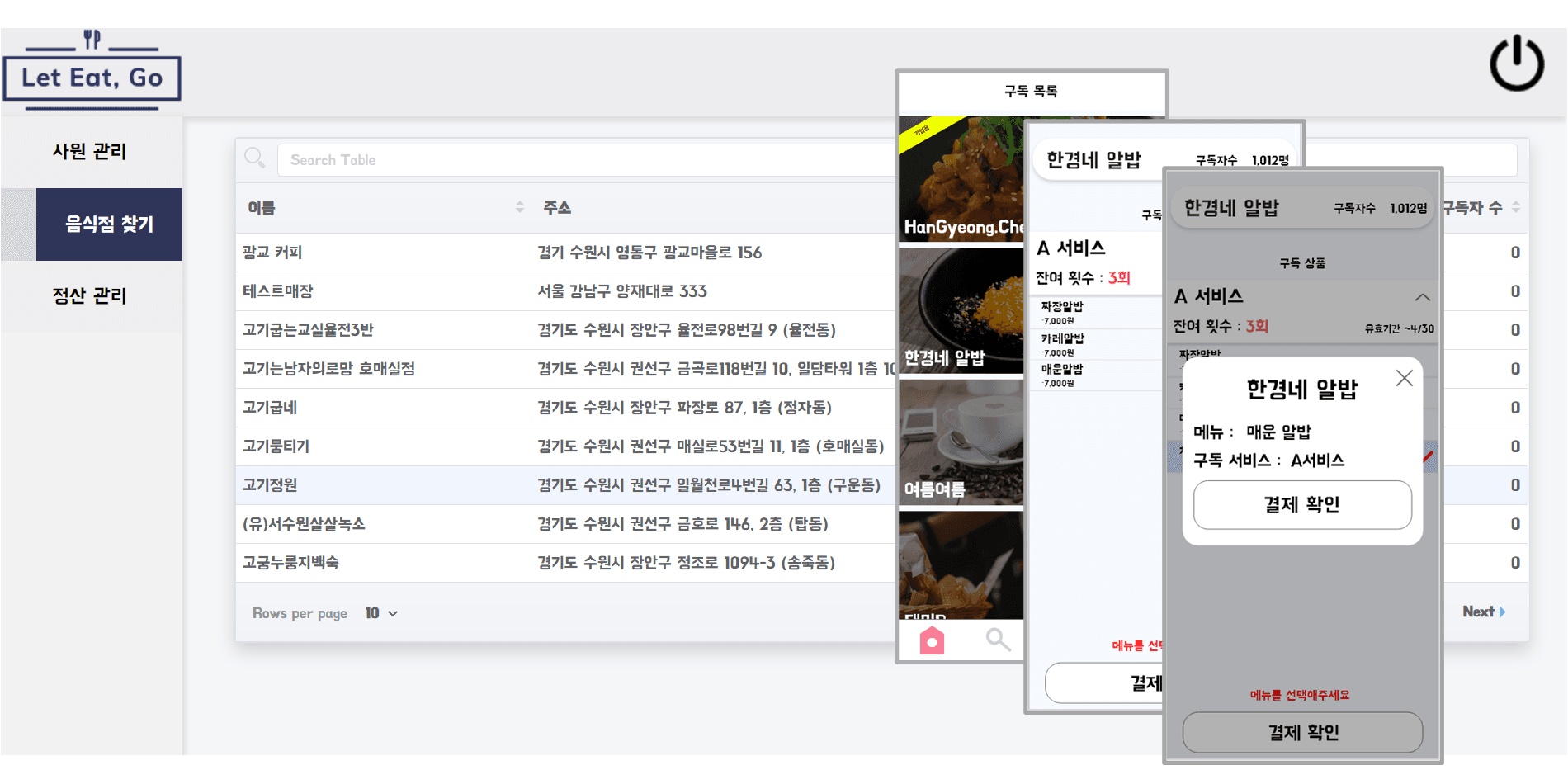Collapse the A 서비스 section chevron
Viewport: 1568px width, 784px height.
1422,297
